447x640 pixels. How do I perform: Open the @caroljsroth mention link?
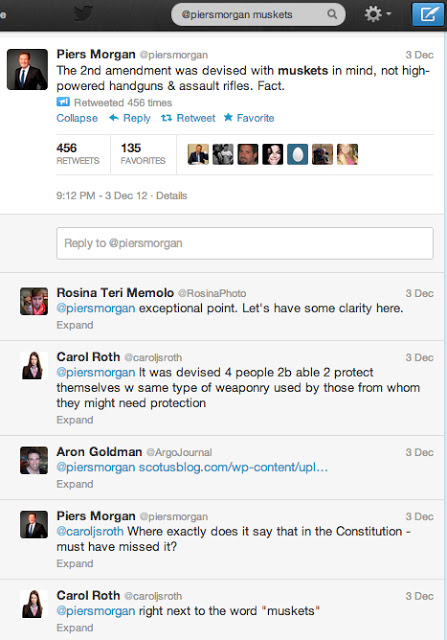point(90,531)
